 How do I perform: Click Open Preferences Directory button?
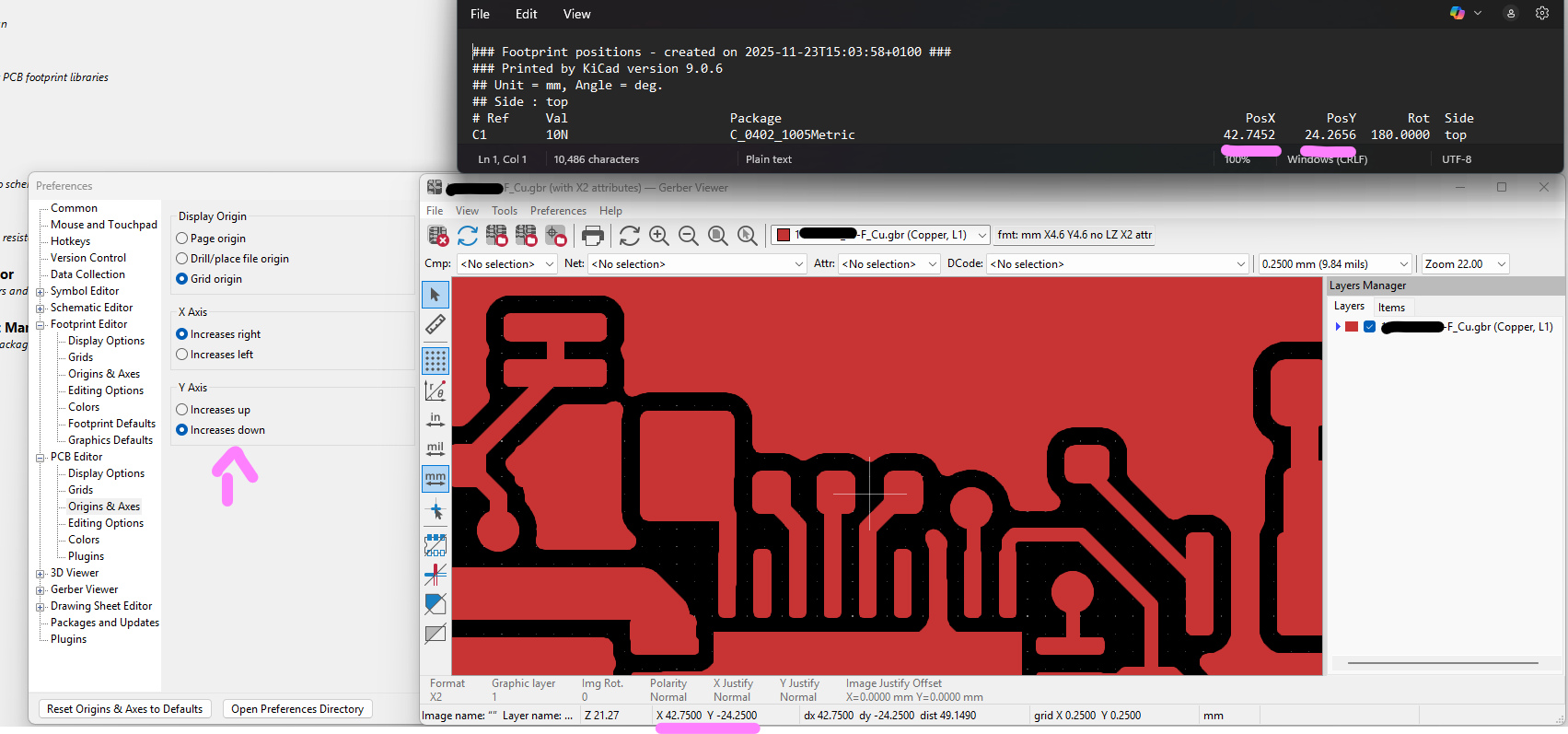tap(297, 709)
